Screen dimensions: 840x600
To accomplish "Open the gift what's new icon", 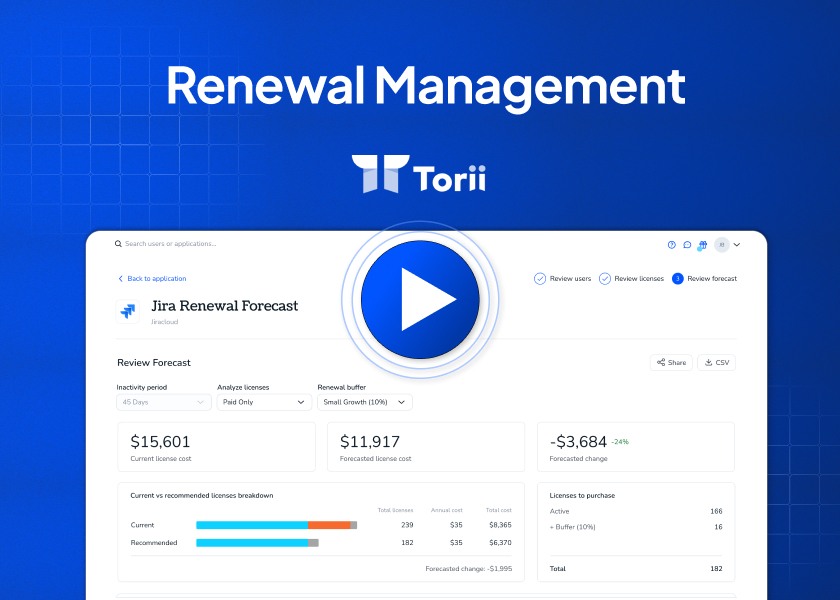I will coord(702,245).
